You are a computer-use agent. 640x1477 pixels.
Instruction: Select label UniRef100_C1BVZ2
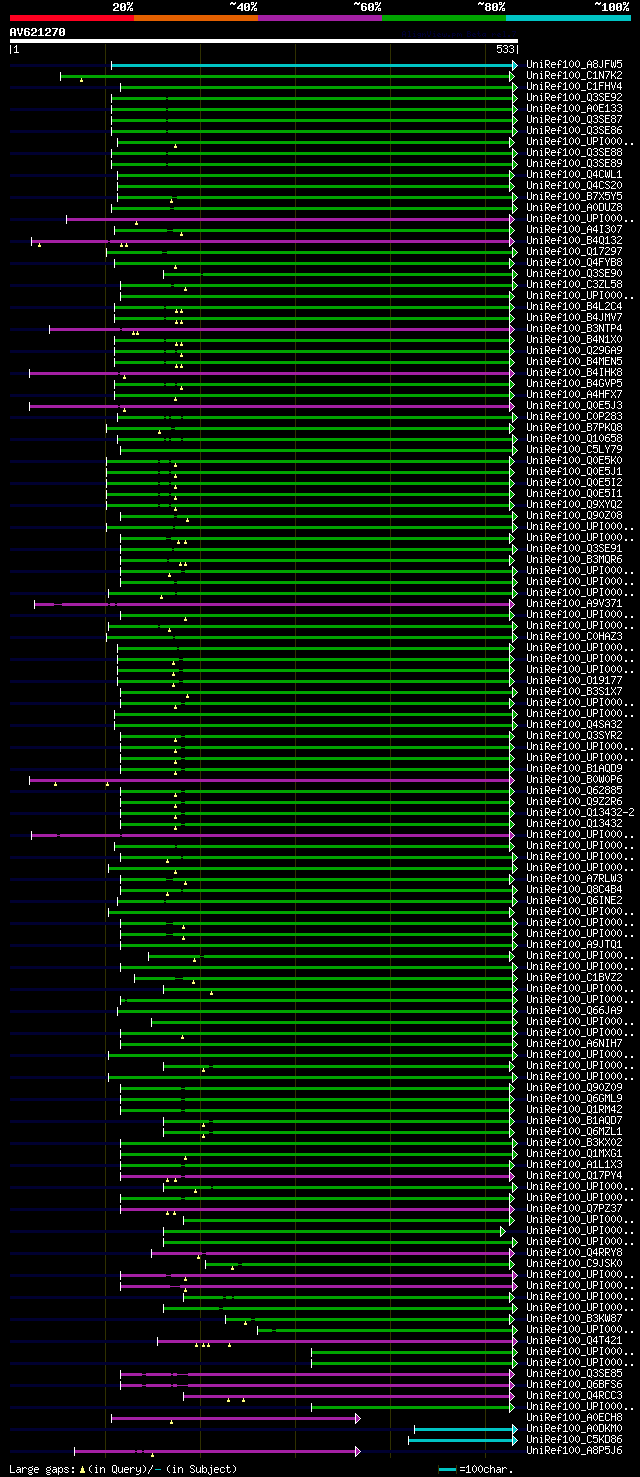574,977
